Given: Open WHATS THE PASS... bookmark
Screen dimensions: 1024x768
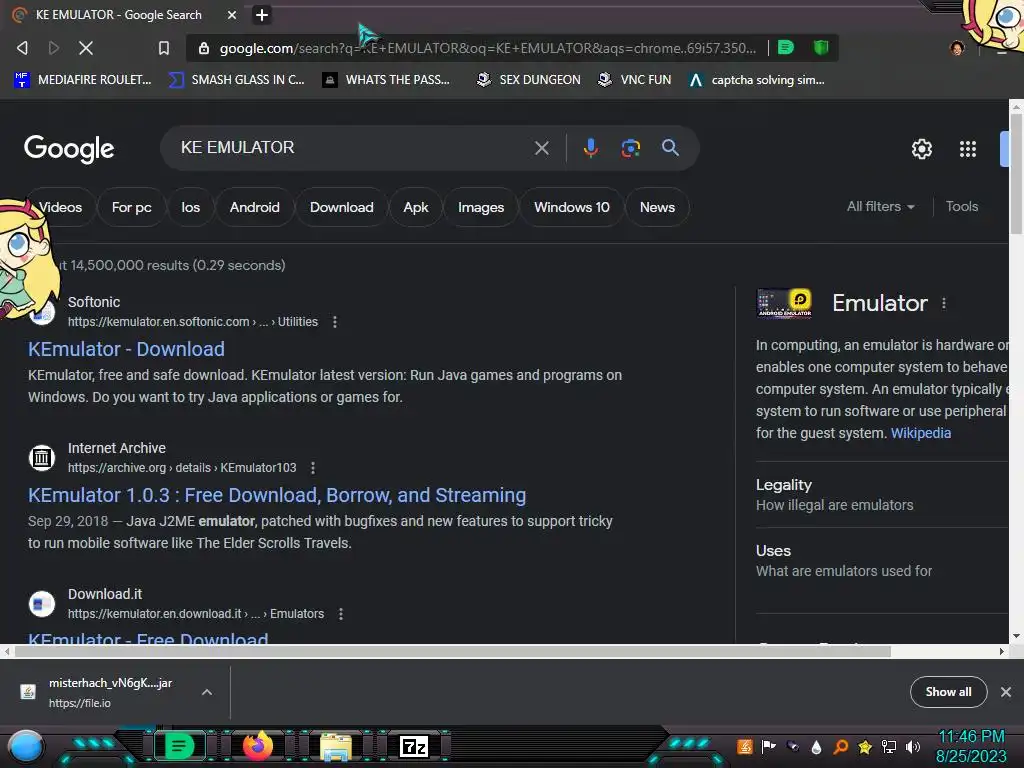Looking at the screenshot, I should coord(387,80).
